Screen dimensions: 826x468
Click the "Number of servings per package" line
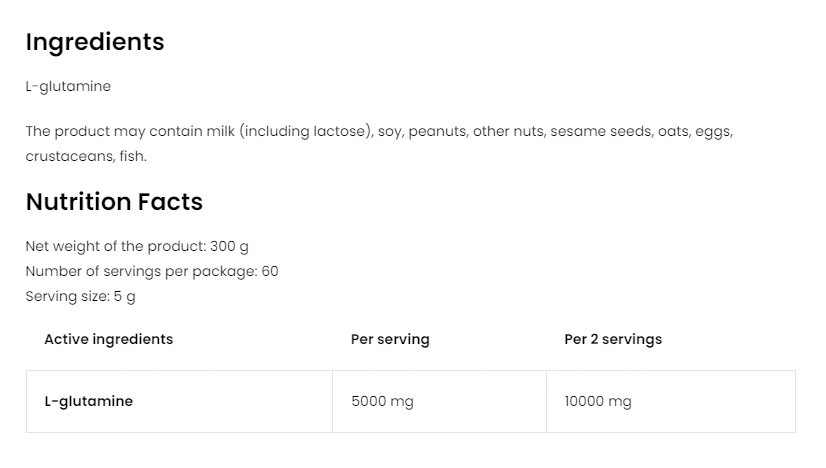152,271
